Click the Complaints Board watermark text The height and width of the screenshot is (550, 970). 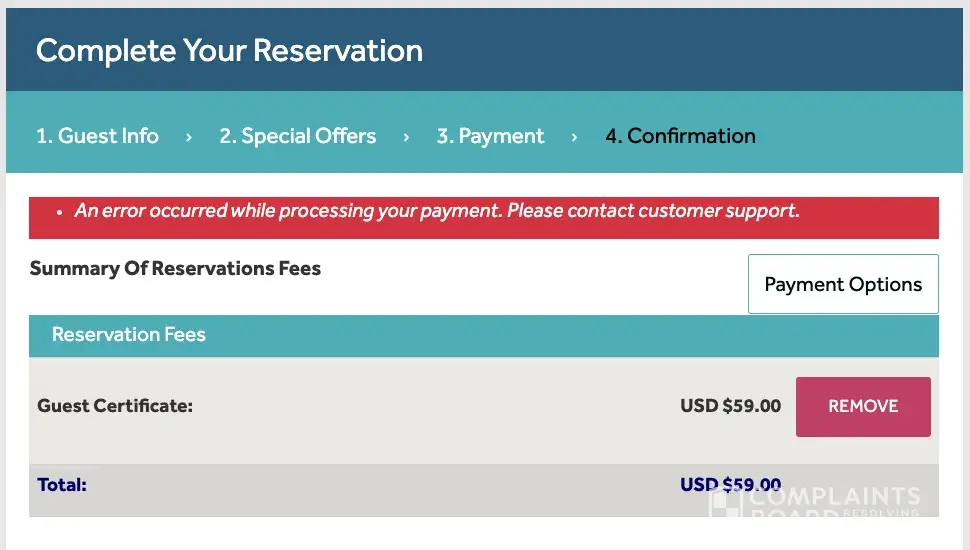click(835, 497)
